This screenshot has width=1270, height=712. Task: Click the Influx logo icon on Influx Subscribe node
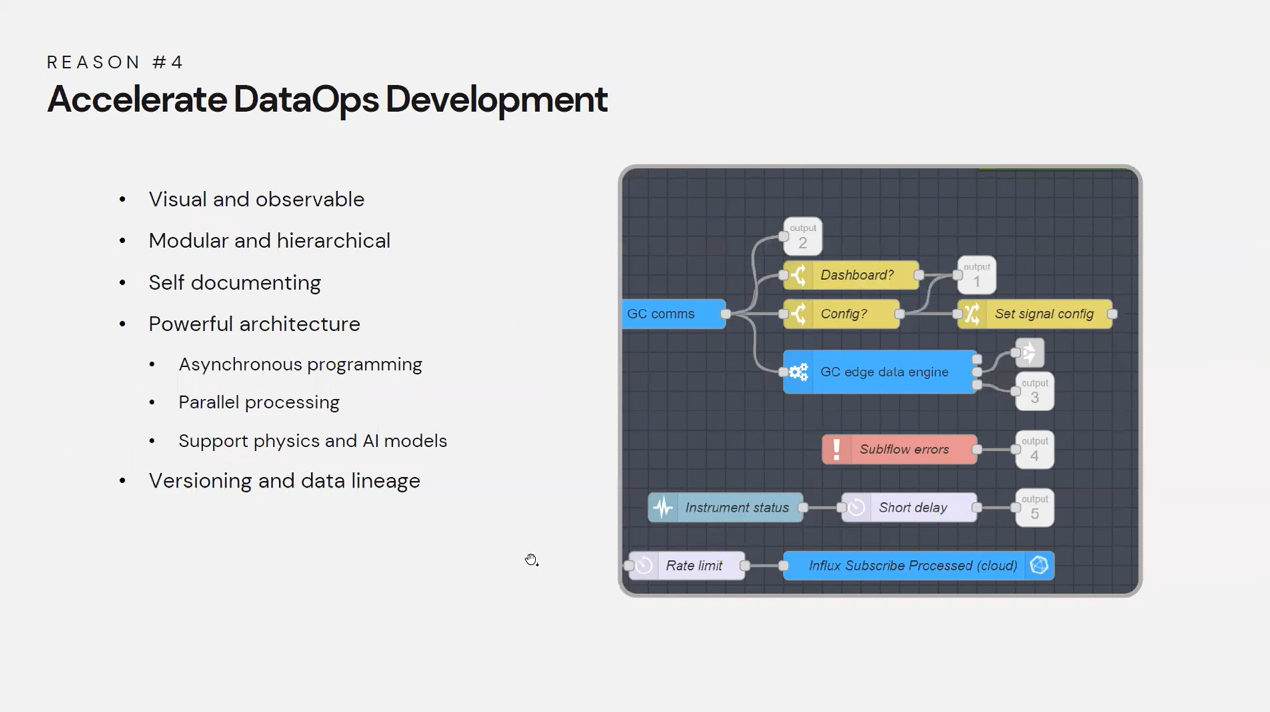tap(1039, 566)
